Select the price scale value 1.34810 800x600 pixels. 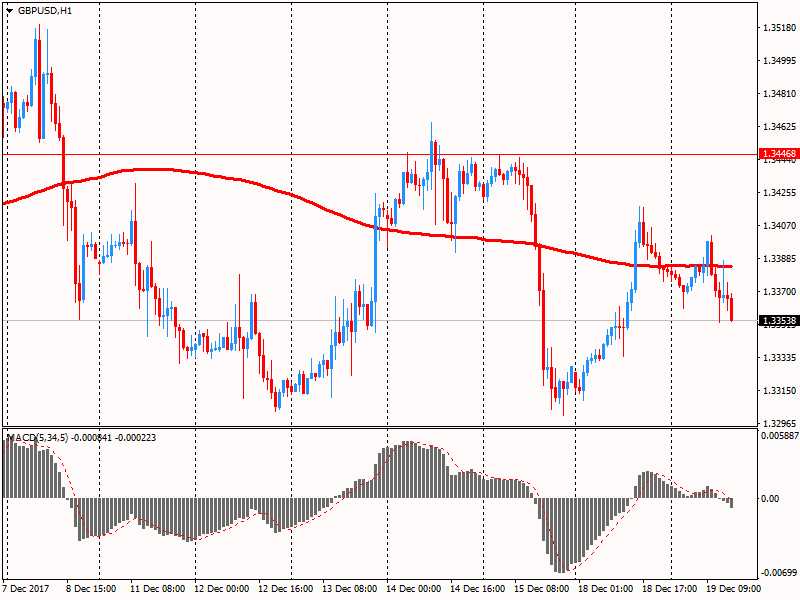[x=780, y=93]
